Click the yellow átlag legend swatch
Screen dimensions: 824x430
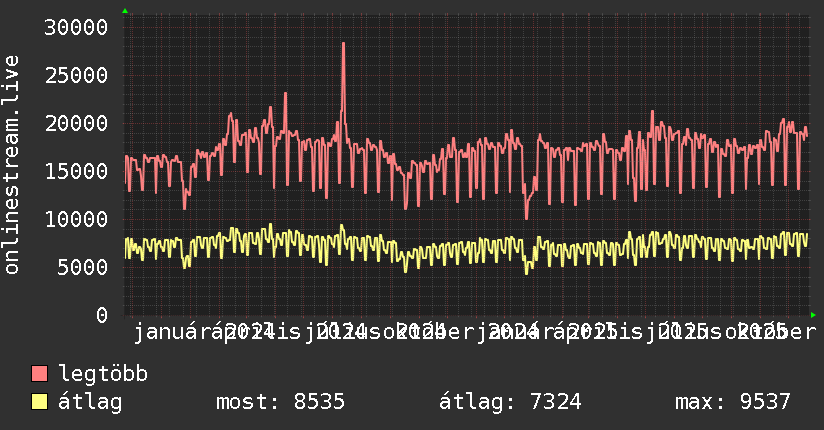point(39,402)
